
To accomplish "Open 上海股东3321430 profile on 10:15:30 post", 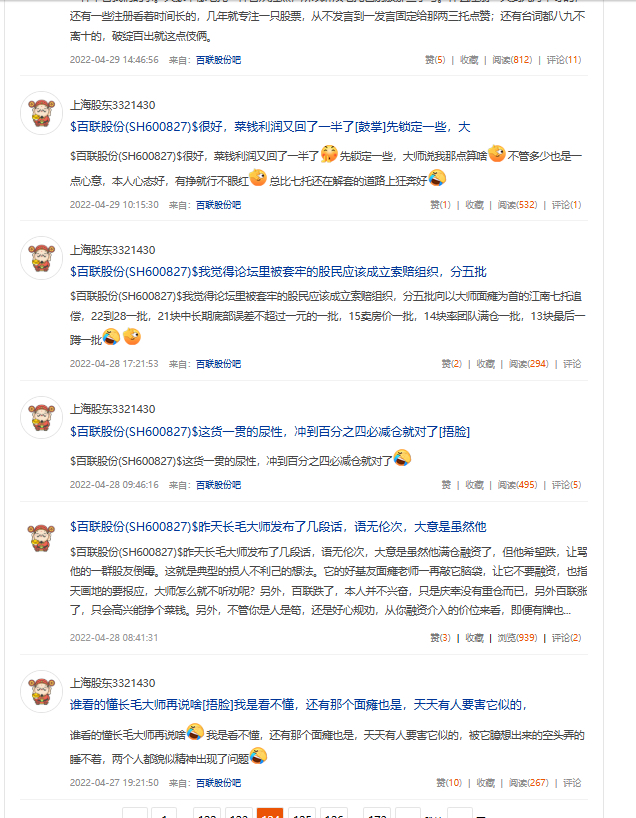I will click(113, 105).
